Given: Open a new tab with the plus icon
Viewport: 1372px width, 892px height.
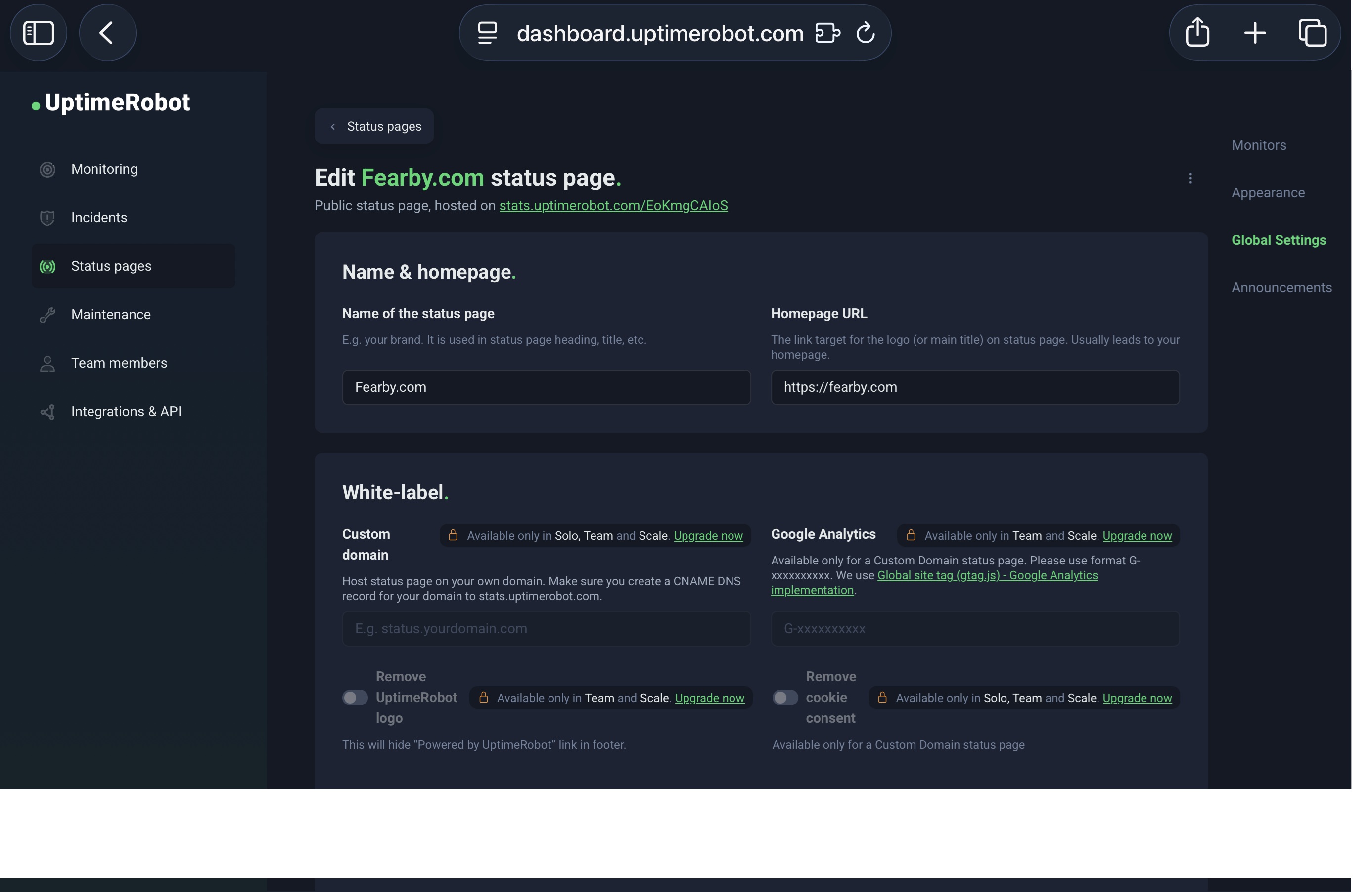Looking at the screenshot, I should [1254, 33].
